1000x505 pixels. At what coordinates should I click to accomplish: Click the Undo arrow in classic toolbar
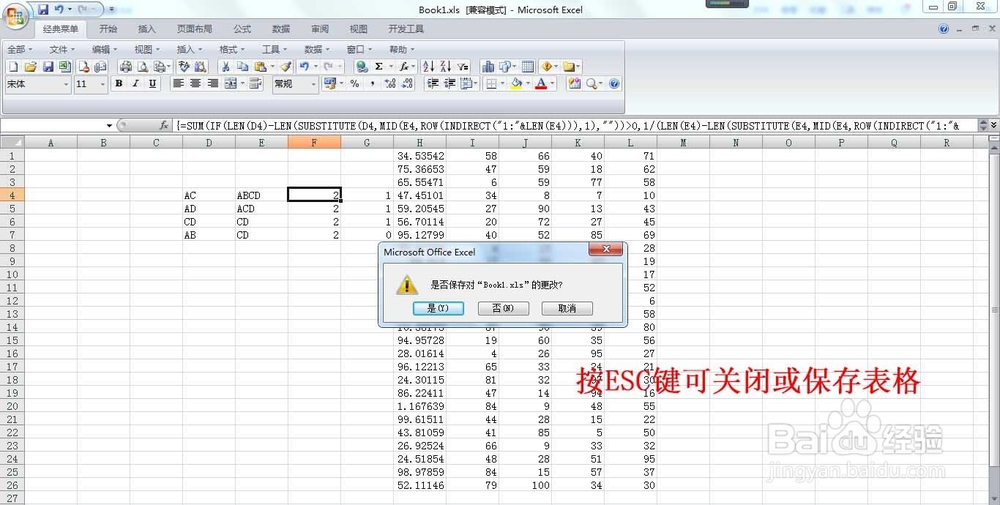(304, 66)
